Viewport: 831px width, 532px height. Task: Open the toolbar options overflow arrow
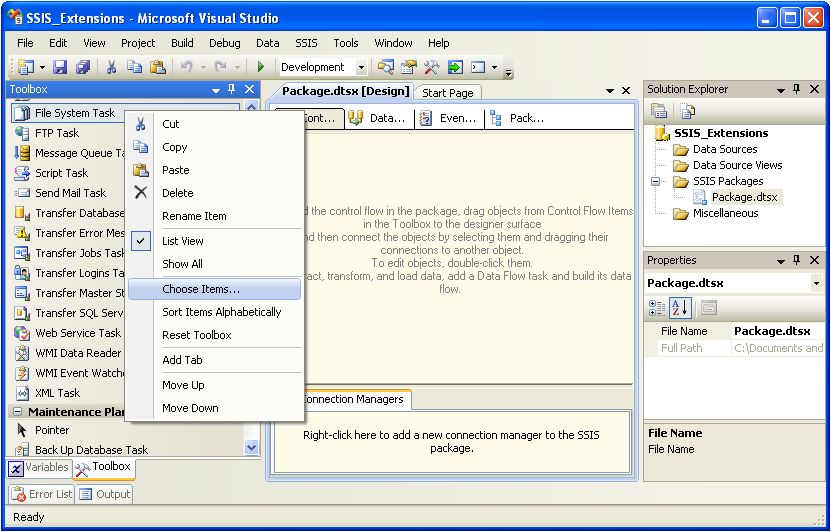(x=508, y=71)
